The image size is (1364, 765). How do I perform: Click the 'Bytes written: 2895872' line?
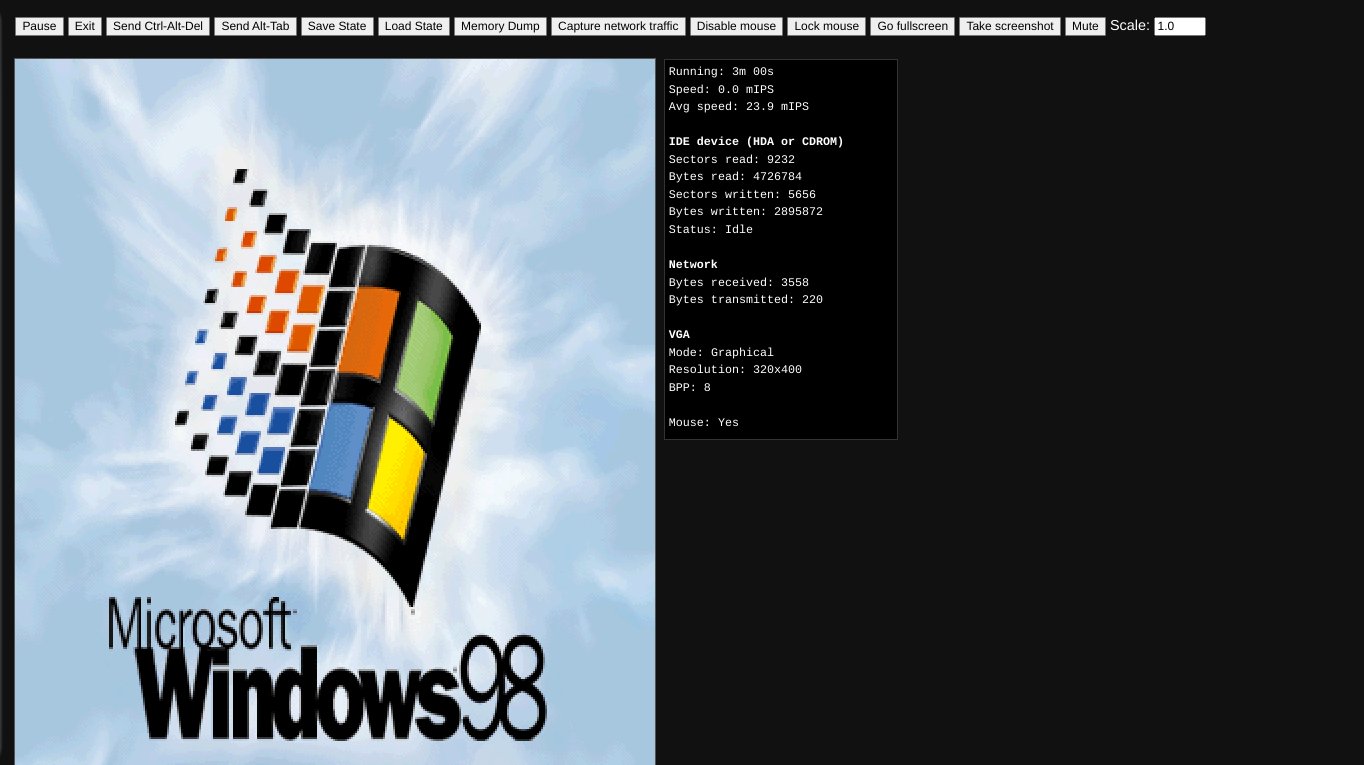746,212
